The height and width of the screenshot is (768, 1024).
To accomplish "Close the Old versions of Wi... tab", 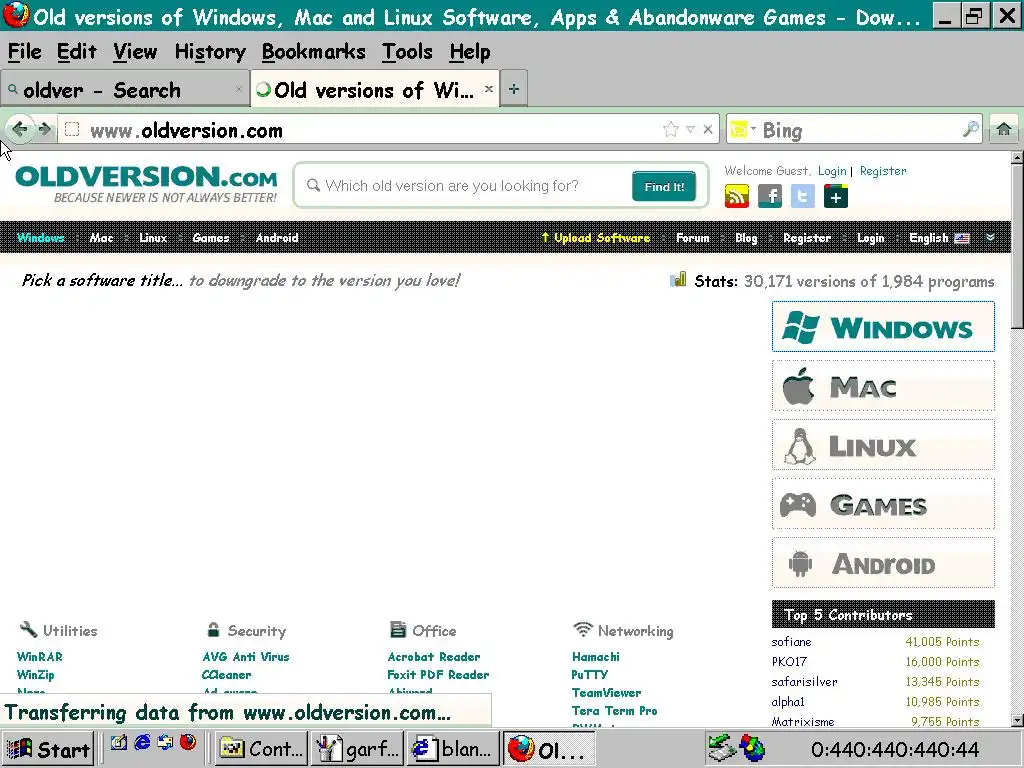I will pos(488,89).
